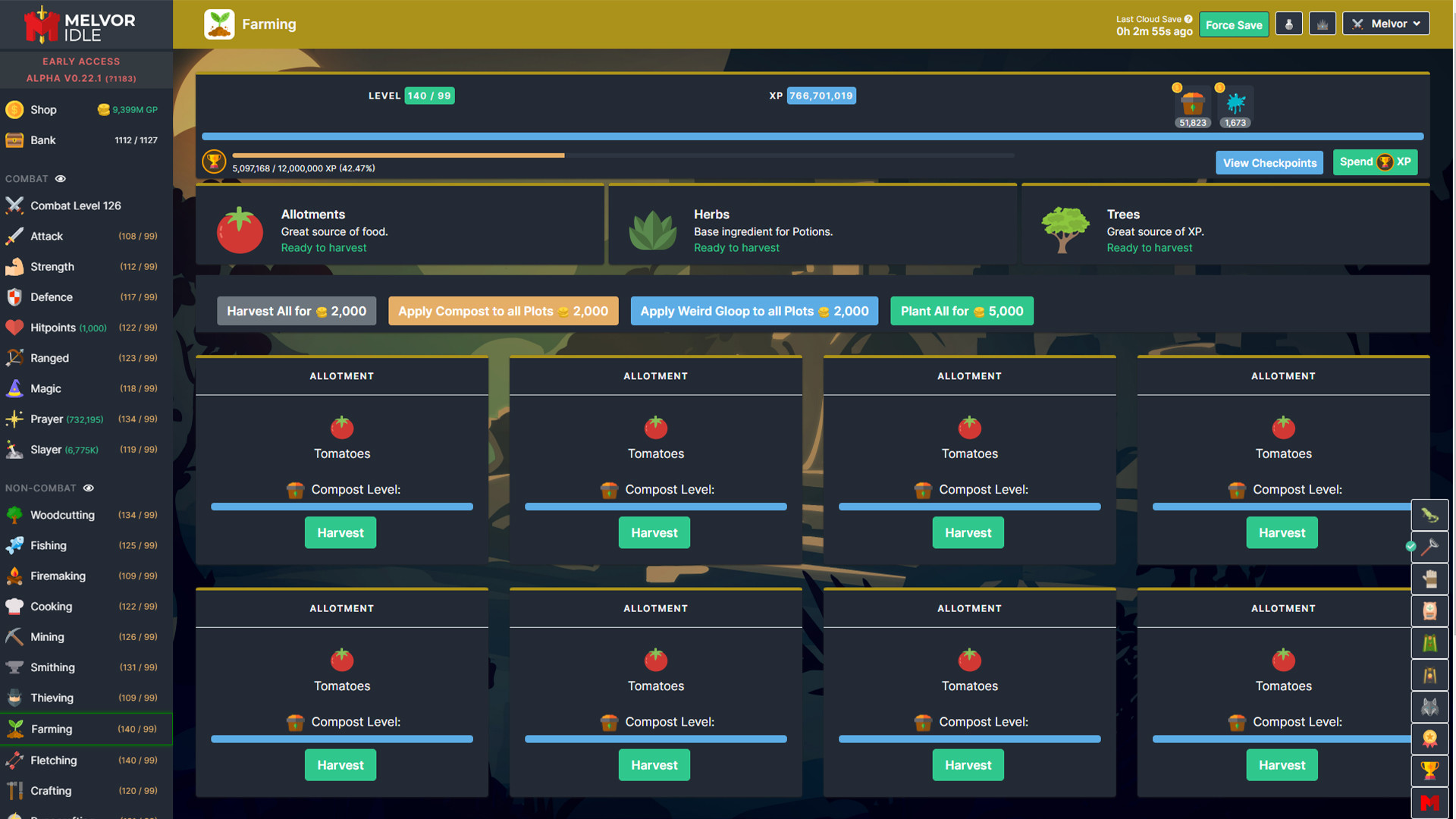Open the Shop menu
Image resolution: width=1456 pixels, height=819 pixels.
[x=43, y=109]
